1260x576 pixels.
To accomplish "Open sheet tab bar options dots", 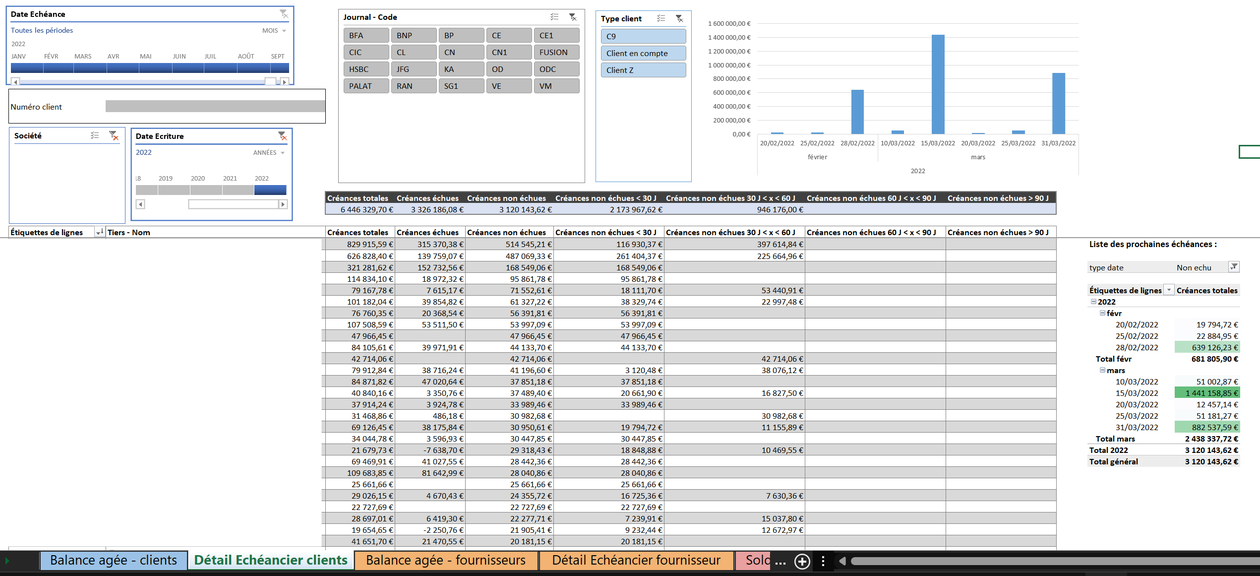I will [x=824, y=561].
